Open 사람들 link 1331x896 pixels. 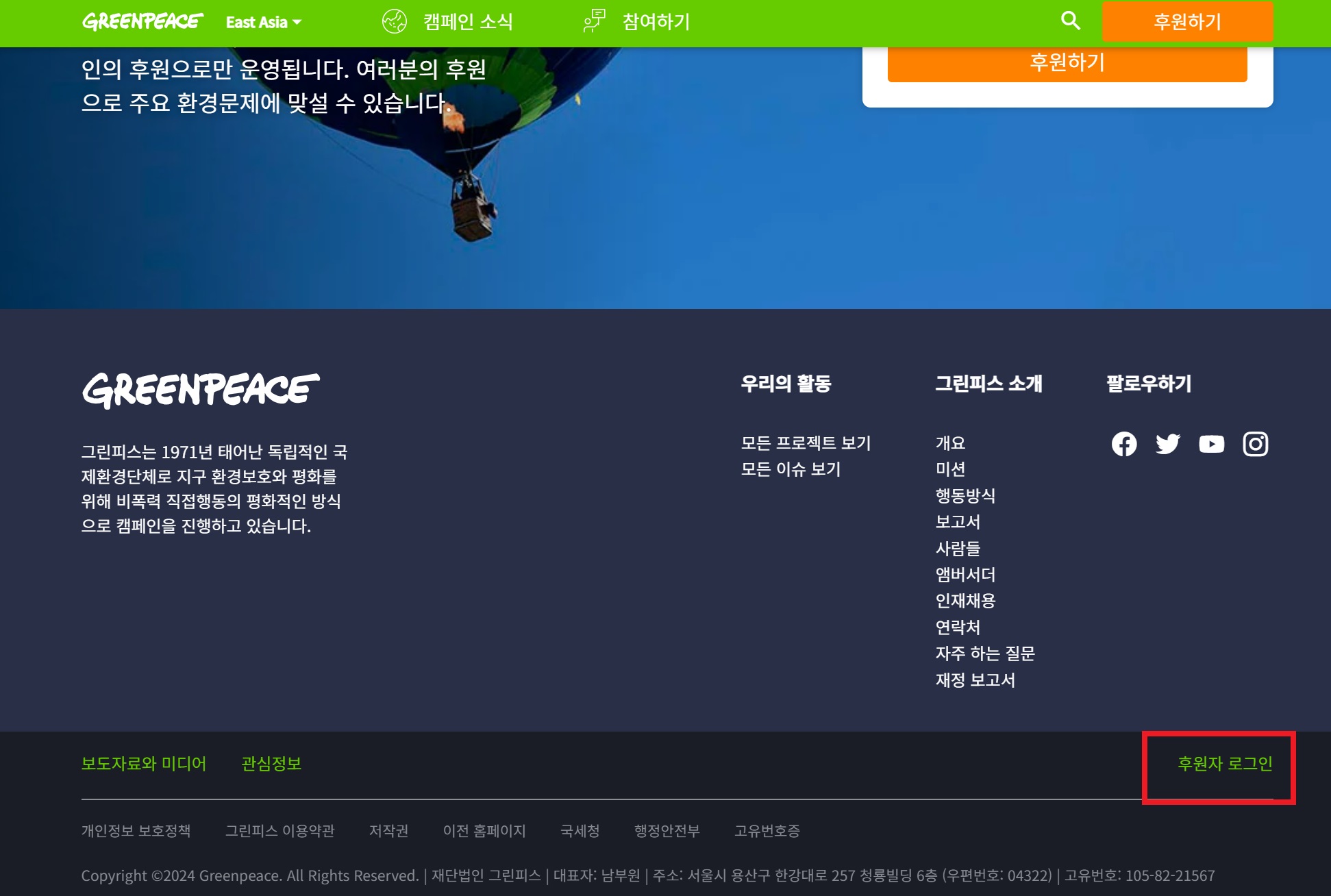click(x=958, y=549)
